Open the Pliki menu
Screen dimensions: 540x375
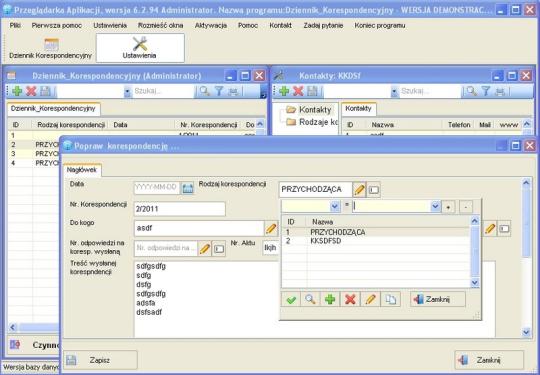click(x=15, y=25)
